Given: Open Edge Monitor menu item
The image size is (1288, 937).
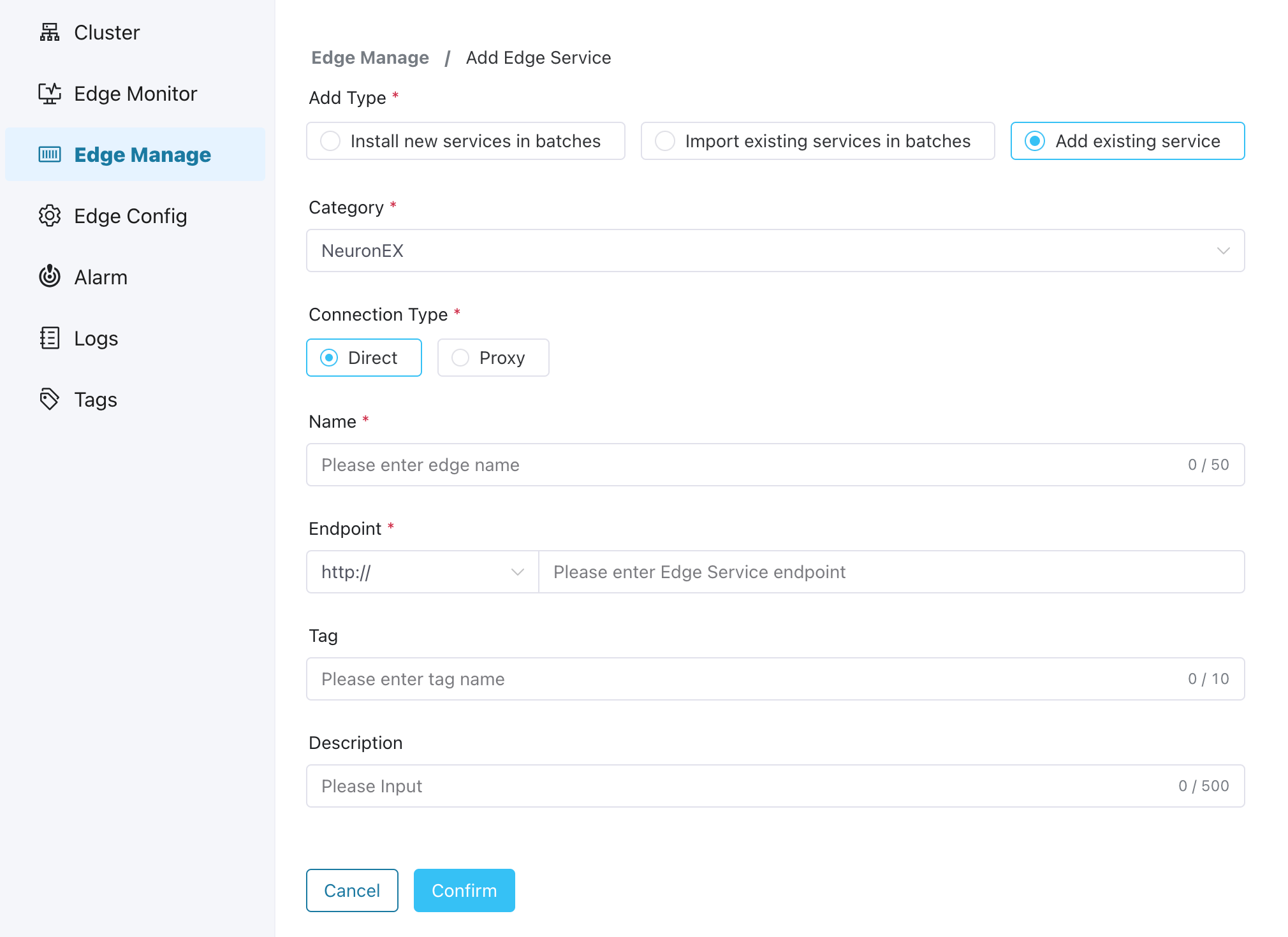Looking at the screenshot, I should pyautogui.click(x=135, y=94).
